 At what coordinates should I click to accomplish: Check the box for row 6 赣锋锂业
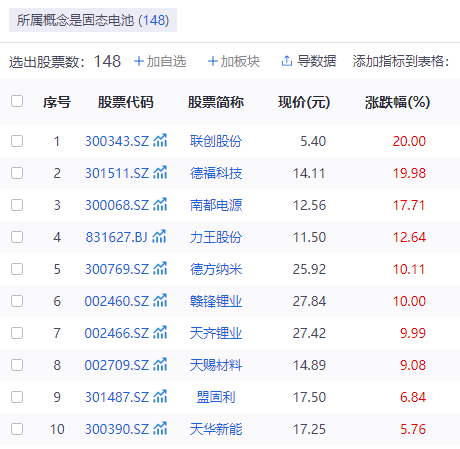(x=17, y=301)
